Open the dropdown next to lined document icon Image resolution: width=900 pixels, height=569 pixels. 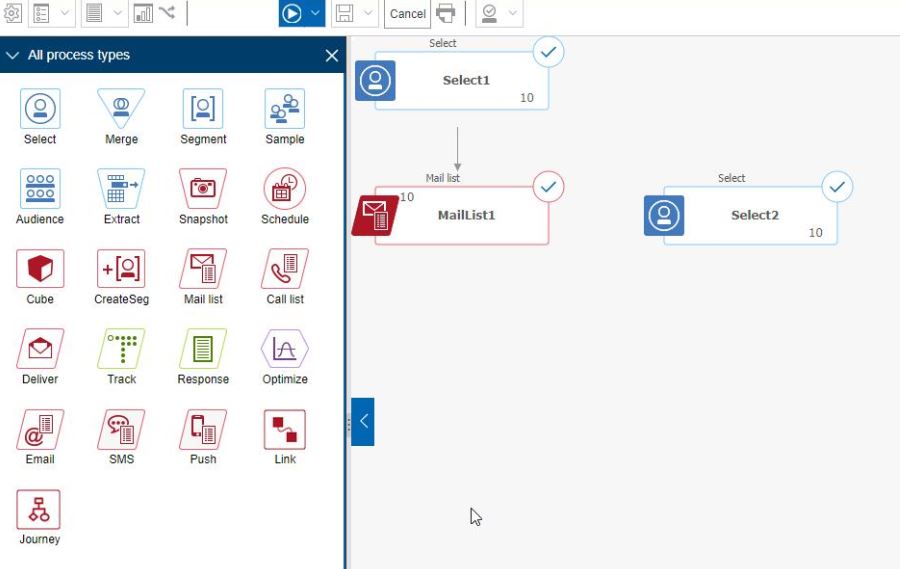coord(118,13)
